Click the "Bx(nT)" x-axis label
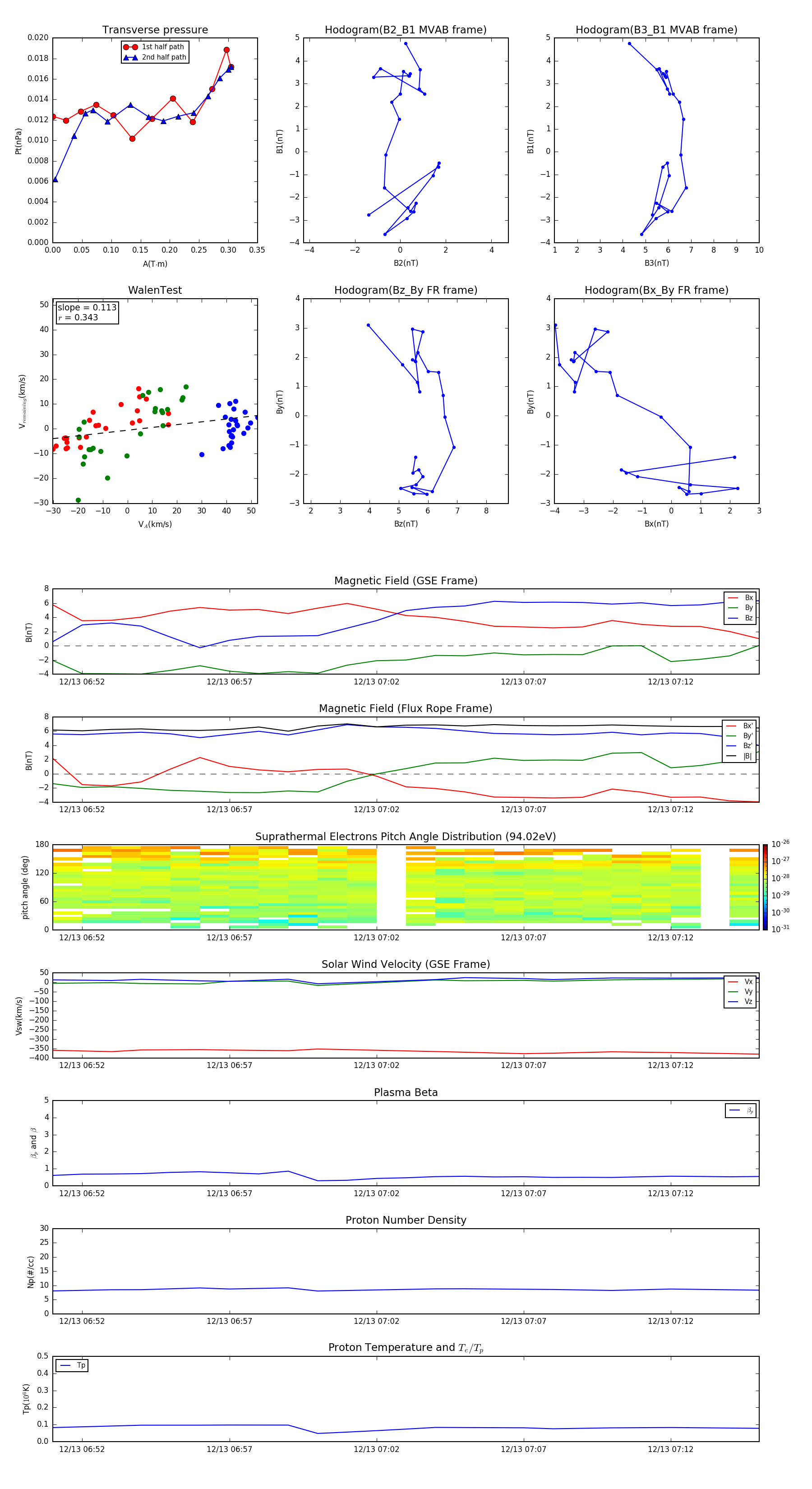The width and height of the screenshot is (812, 1489). pos(656,524)
